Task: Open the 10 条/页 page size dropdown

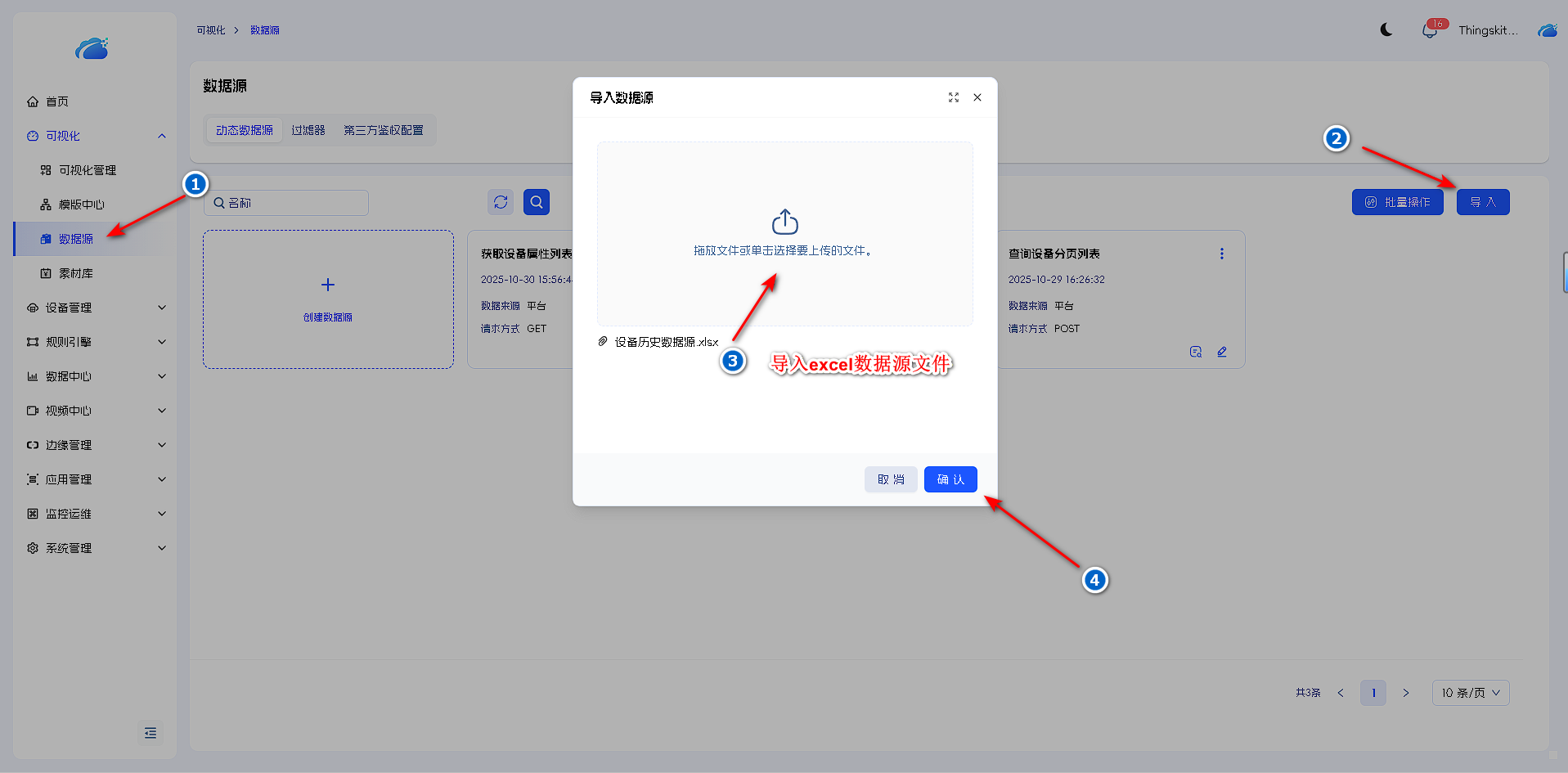Action: click(1470, 693)
